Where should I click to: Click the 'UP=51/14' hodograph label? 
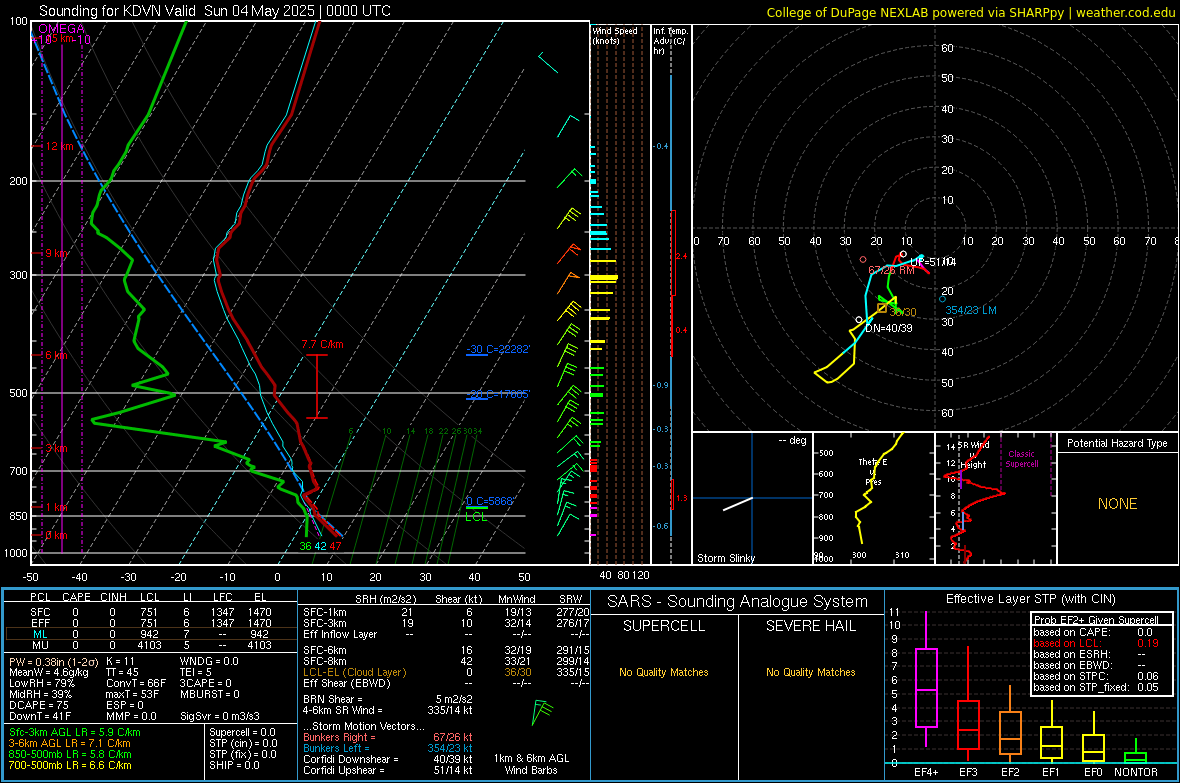tap(933, 262)
